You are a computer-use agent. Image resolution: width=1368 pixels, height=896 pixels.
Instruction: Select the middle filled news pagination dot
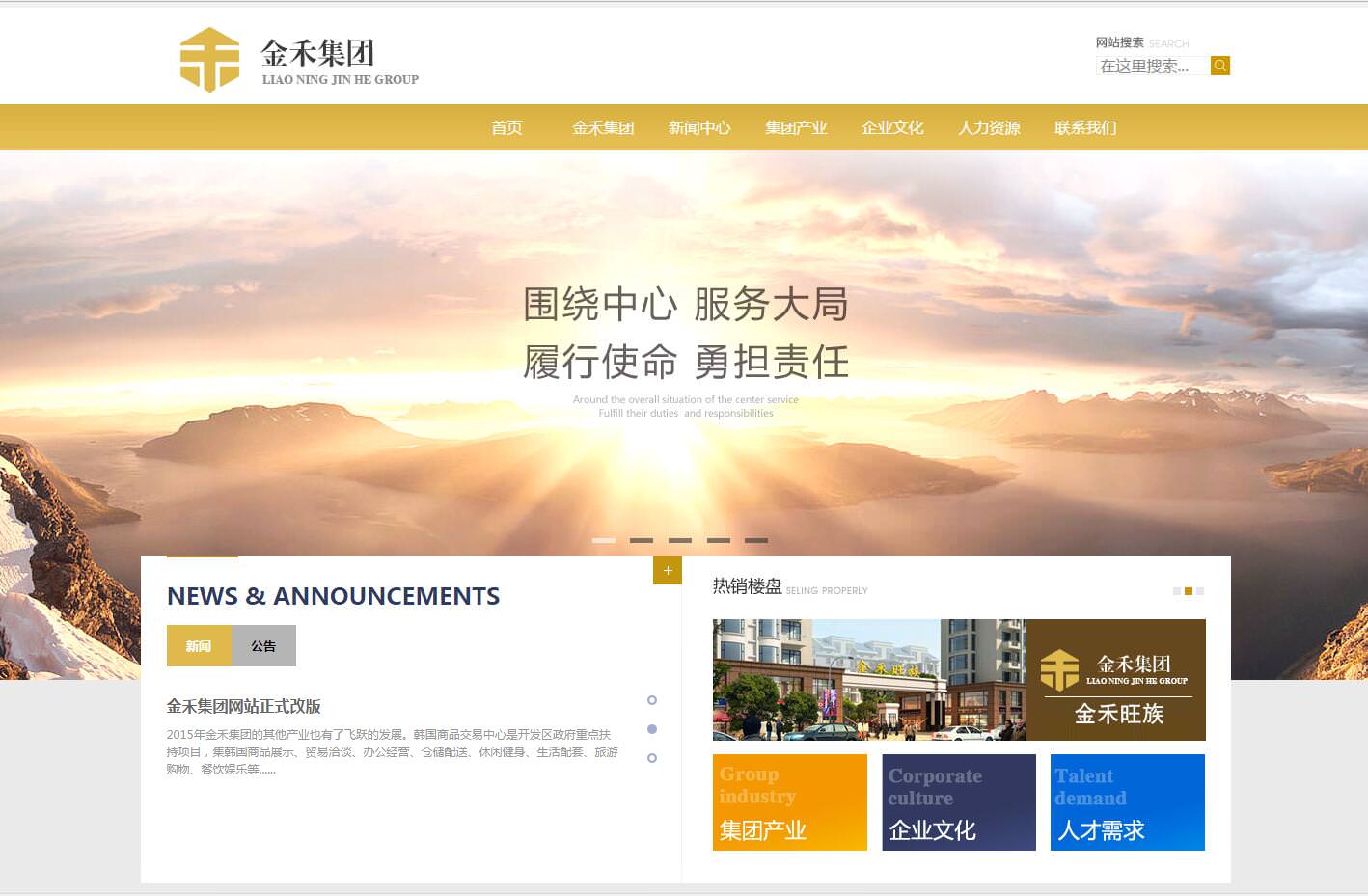[x=652, y=729]
